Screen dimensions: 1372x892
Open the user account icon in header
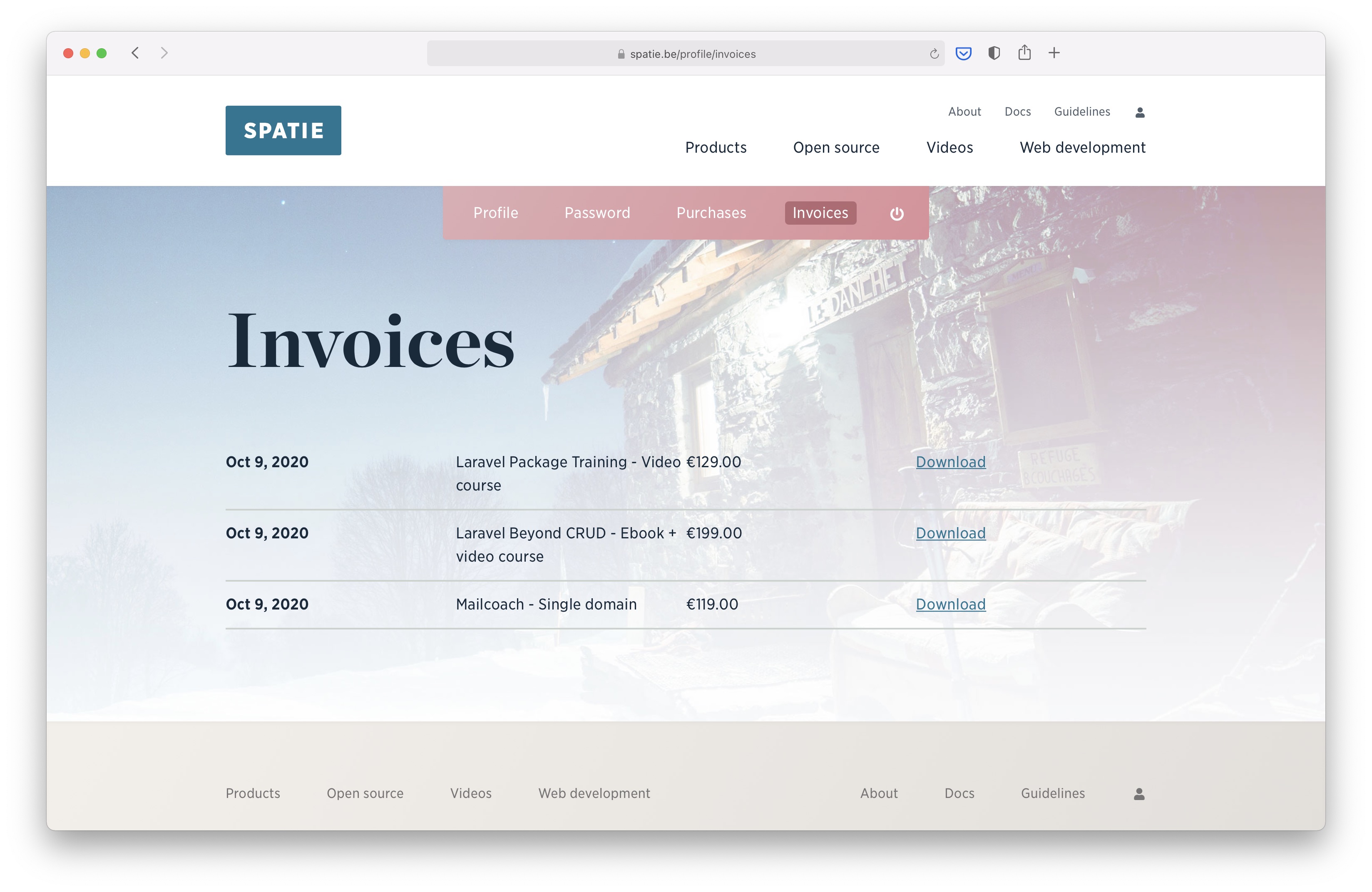coord(1140,112)
